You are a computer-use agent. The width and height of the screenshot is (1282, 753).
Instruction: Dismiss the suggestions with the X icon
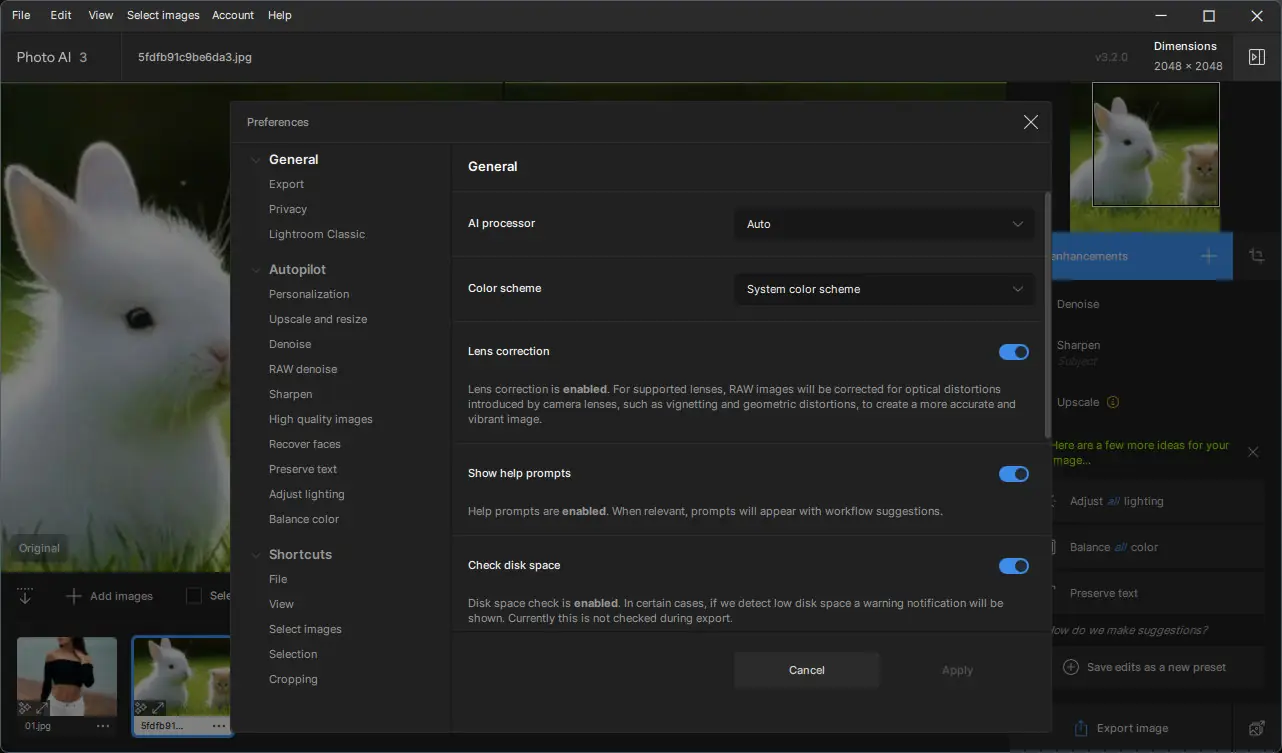1253,452
